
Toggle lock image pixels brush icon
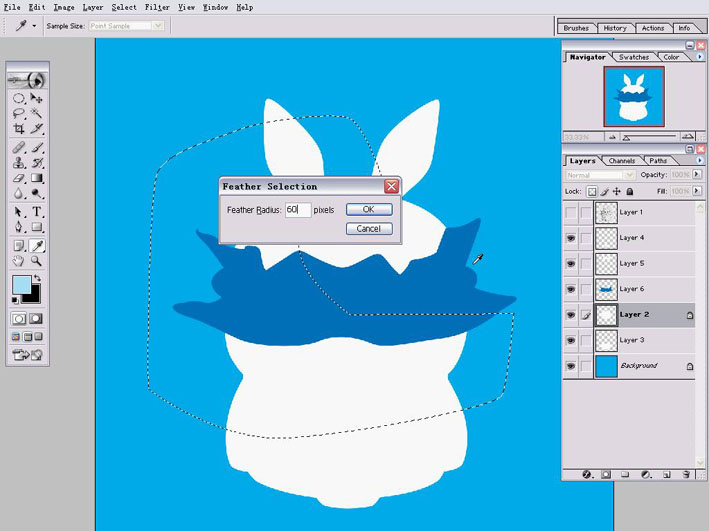pos(605,192)
